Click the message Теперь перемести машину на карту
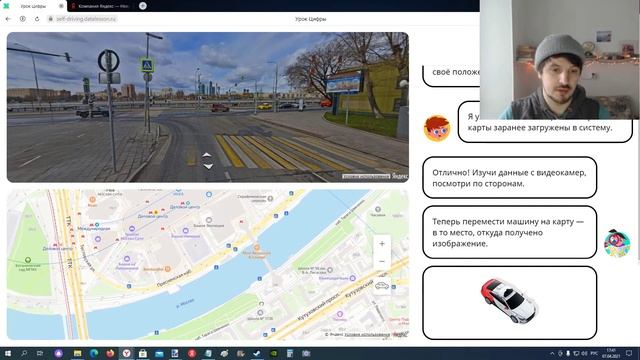 point(509,232)
